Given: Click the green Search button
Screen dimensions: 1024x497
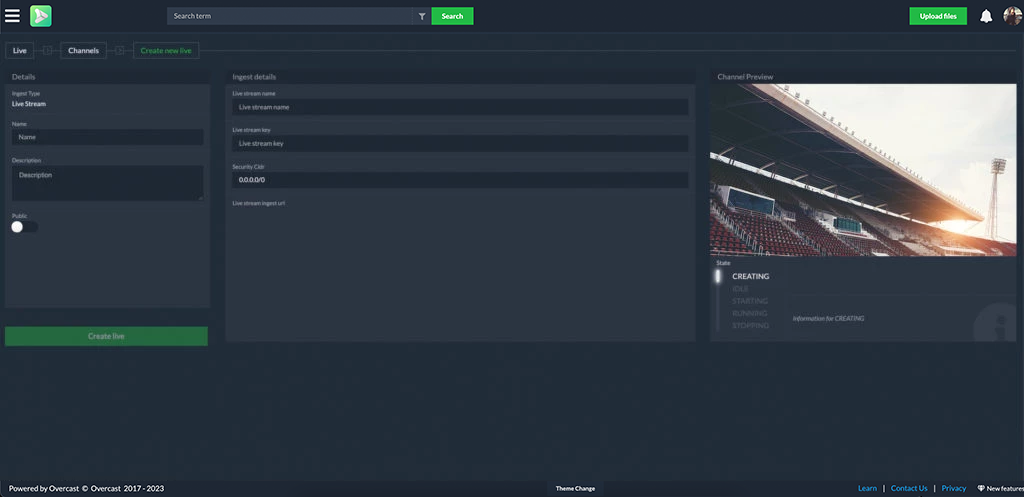Looking at the screenshot, I should [x=452, y=16].
